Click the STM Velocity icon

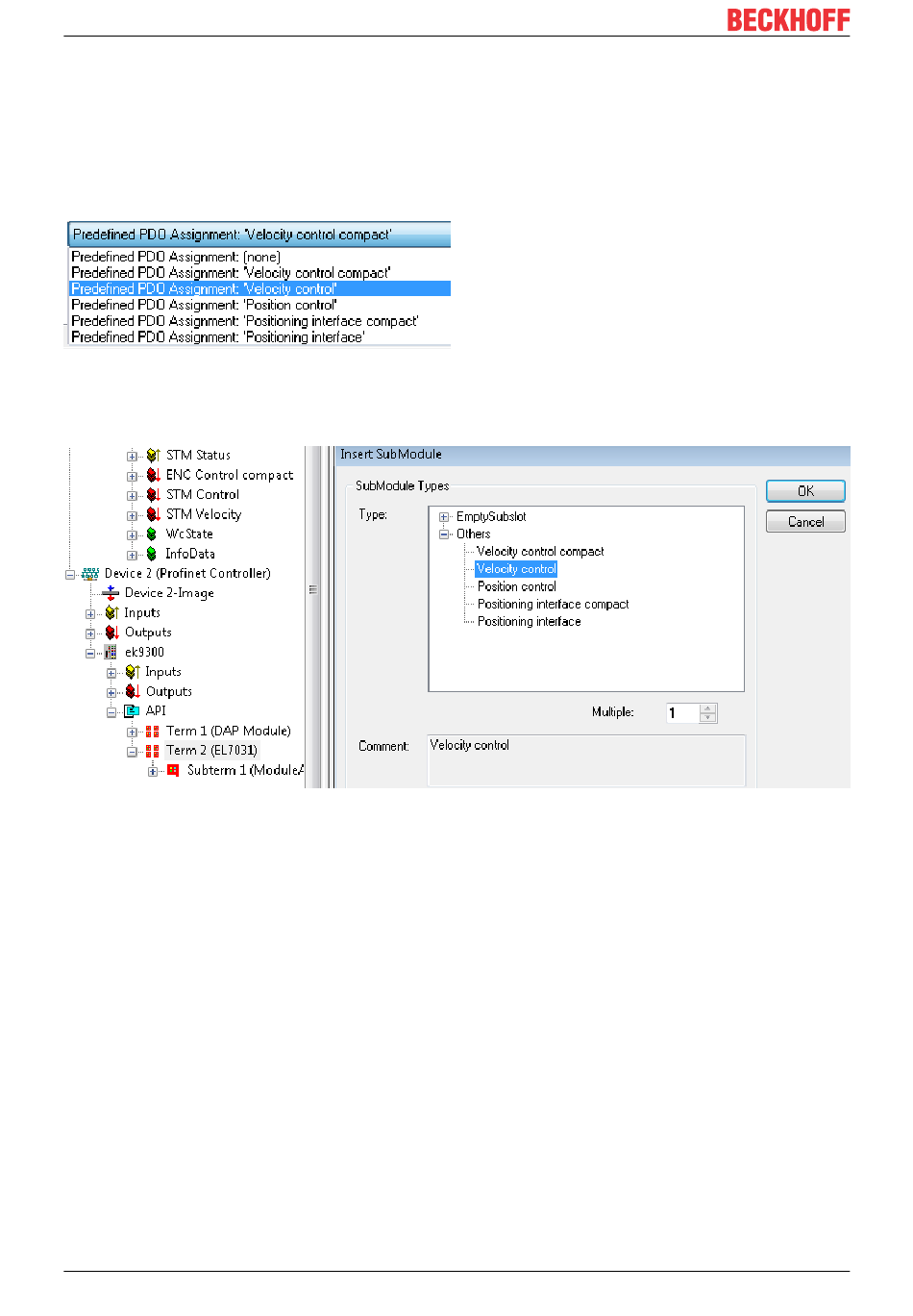153,514
